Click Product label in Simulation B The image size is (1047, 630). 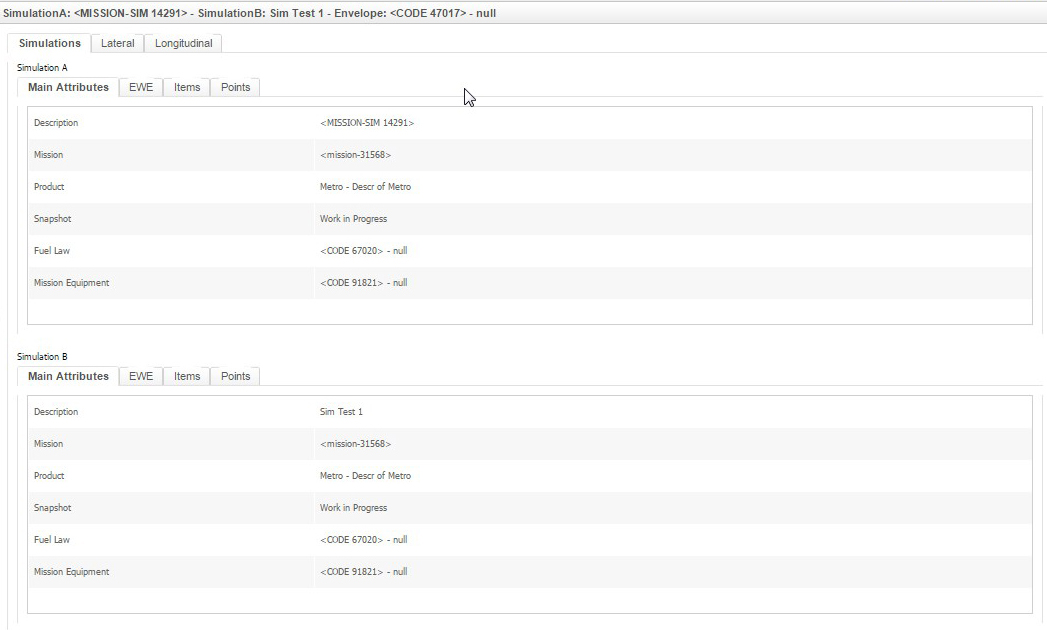click(49, 476)
